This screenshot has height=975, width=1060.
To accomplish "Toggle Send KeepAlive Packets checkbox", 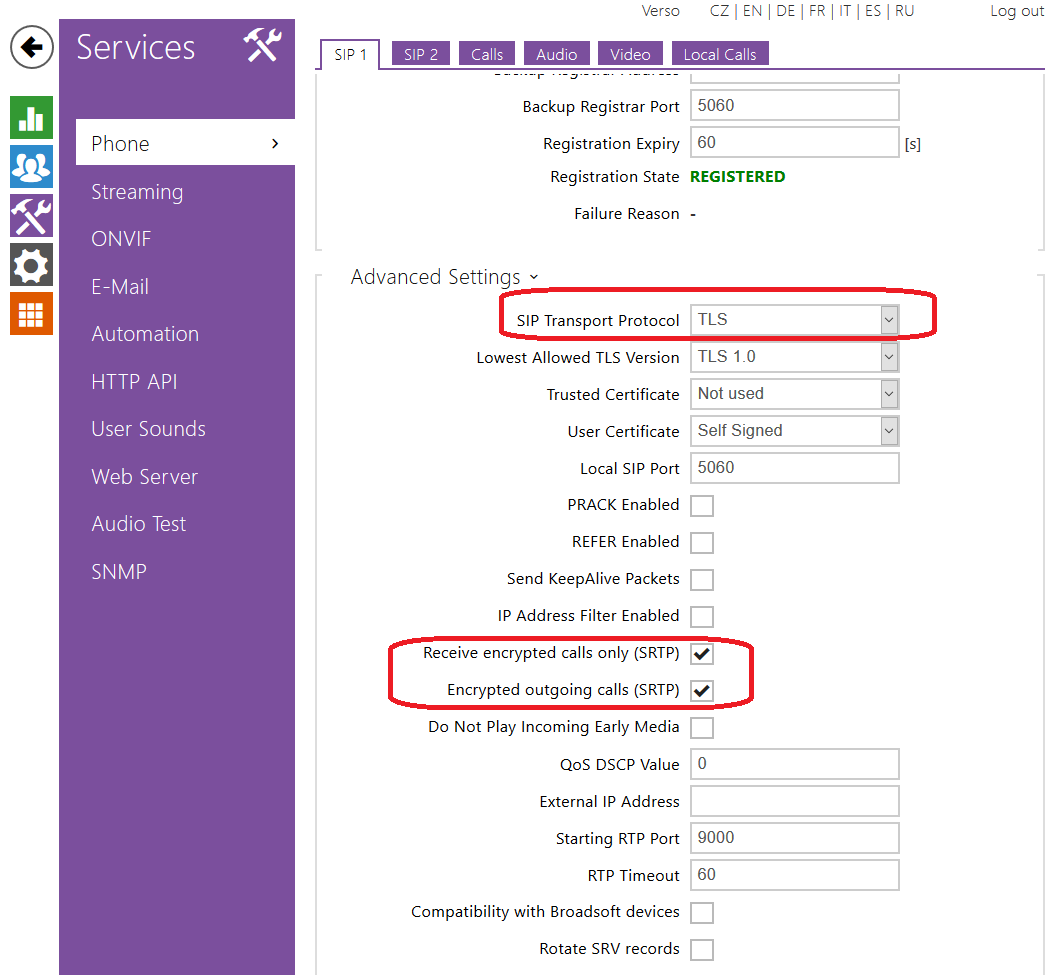I will pos(702,580).
